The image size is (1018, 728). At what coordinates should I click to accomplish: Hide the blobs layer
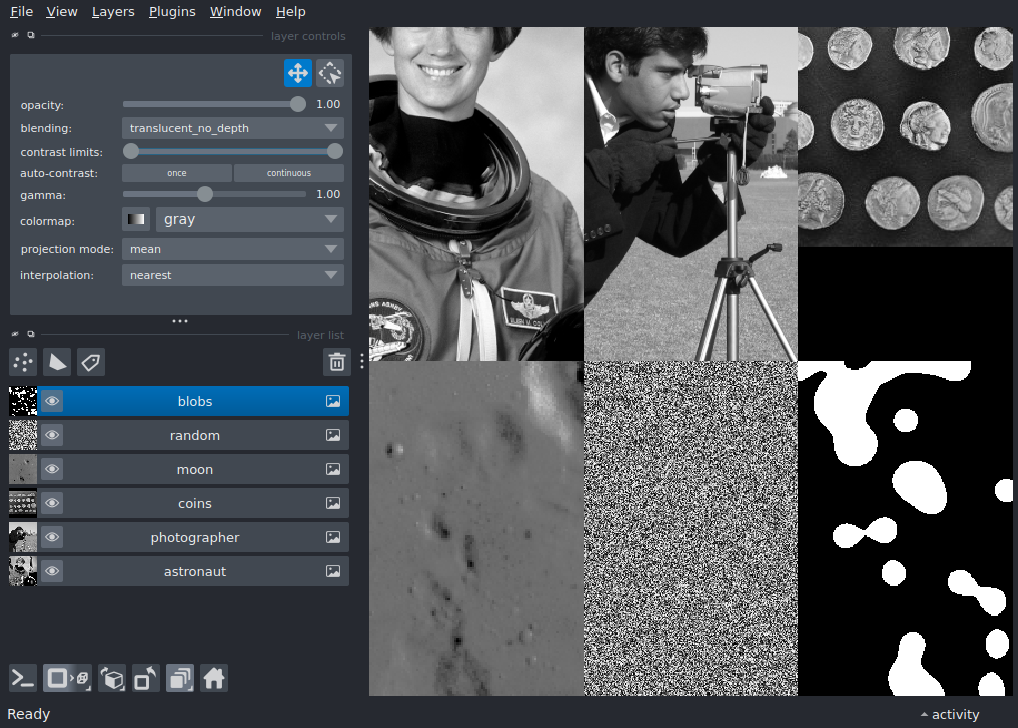(52, 402)
